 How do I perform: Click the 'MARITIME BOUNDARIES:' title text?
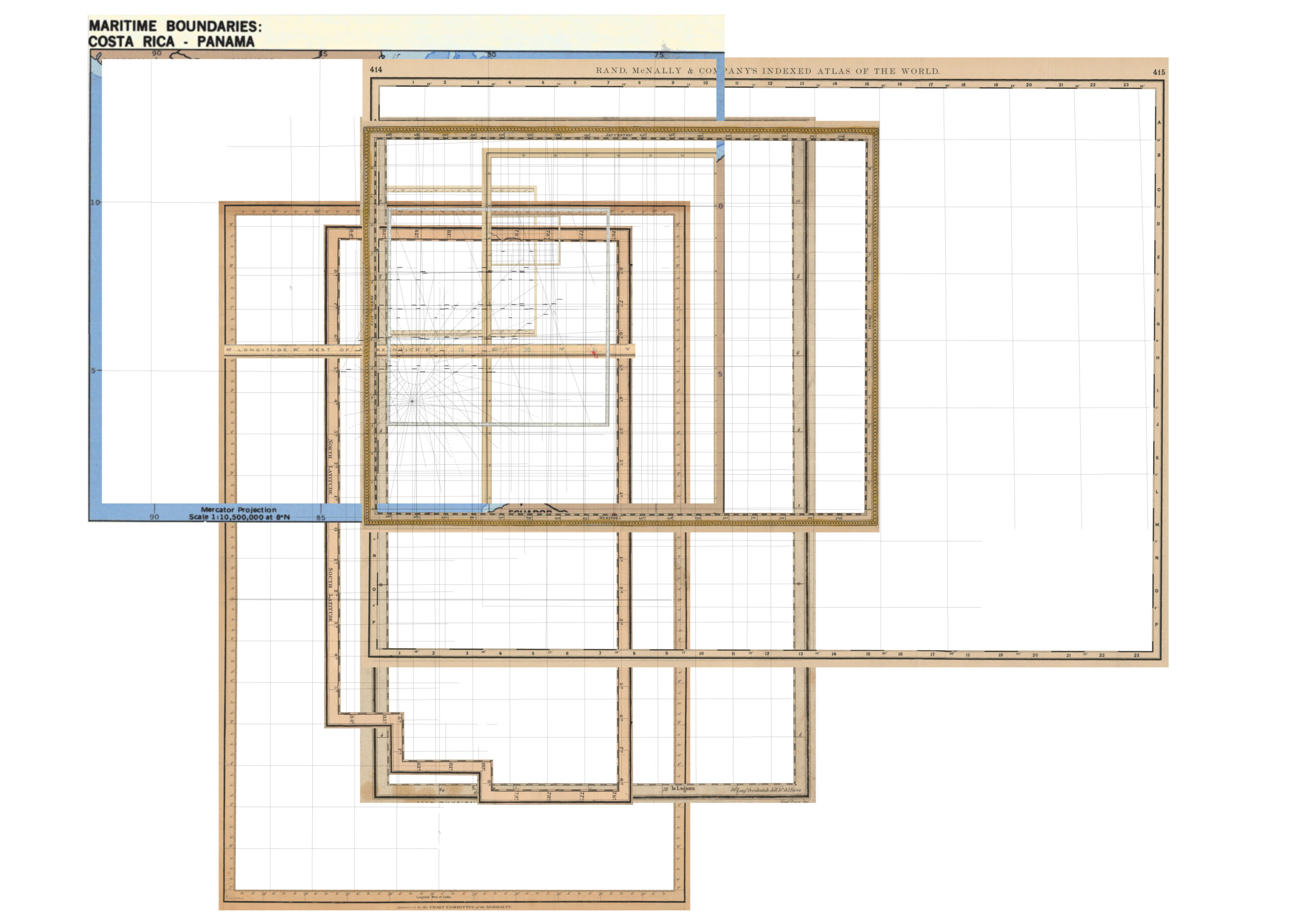(x=175, y=26)
